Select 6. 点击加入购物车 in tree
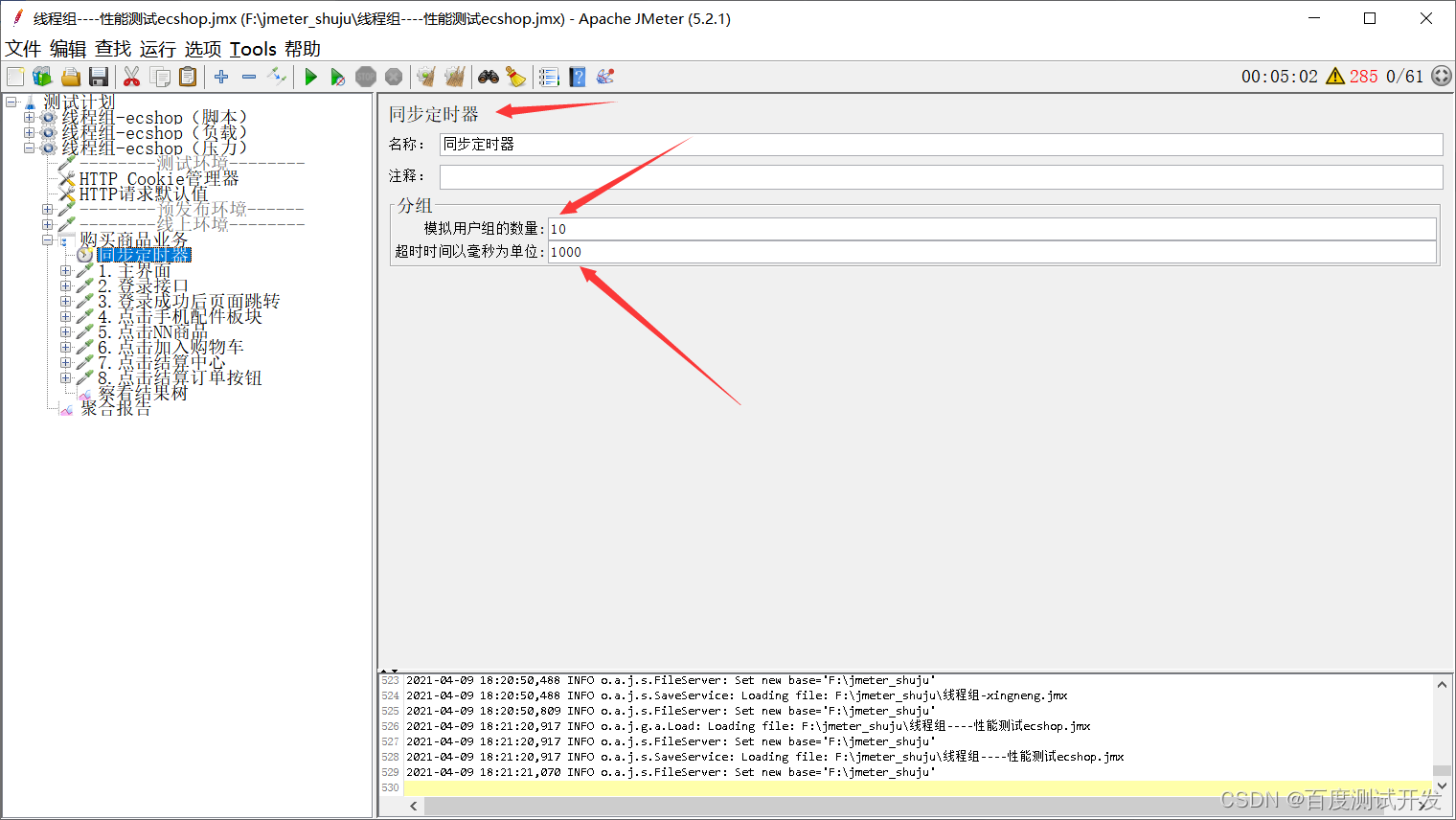Screen dimensions: 1456x820 171,348
